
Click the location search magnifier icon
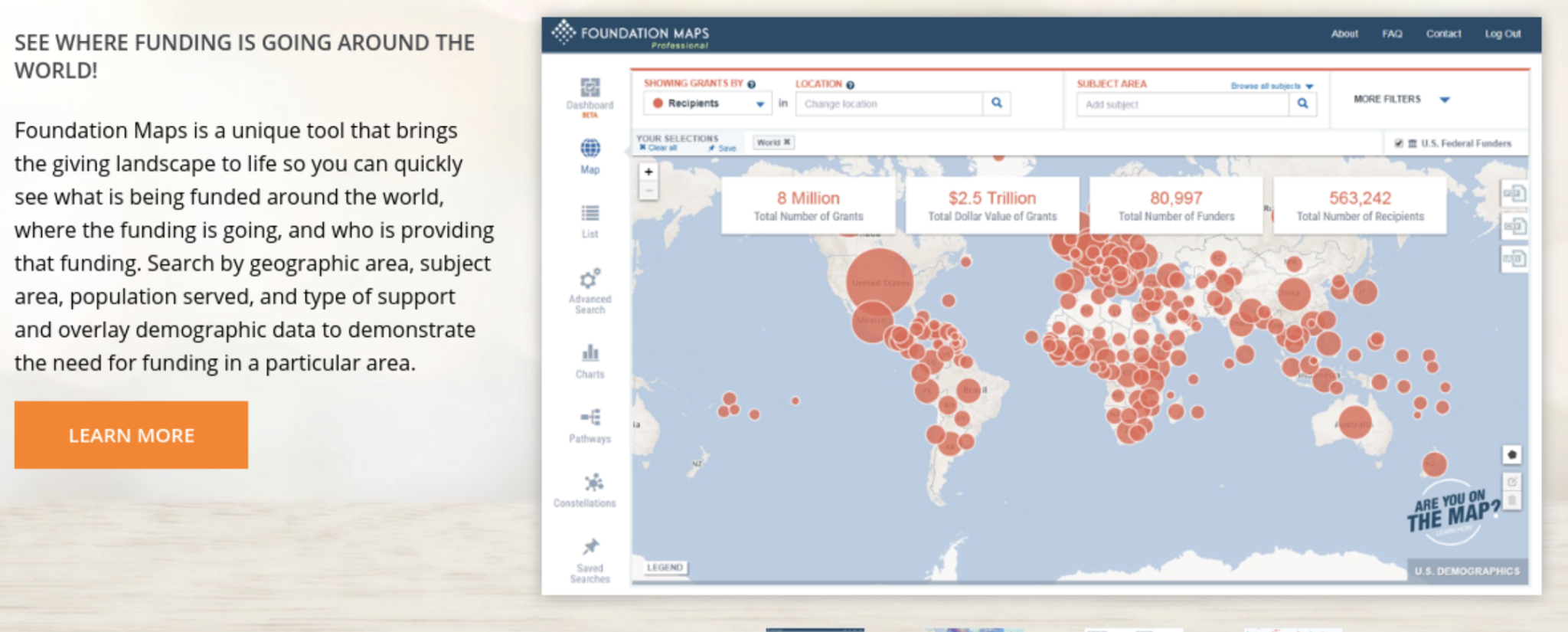997,103
